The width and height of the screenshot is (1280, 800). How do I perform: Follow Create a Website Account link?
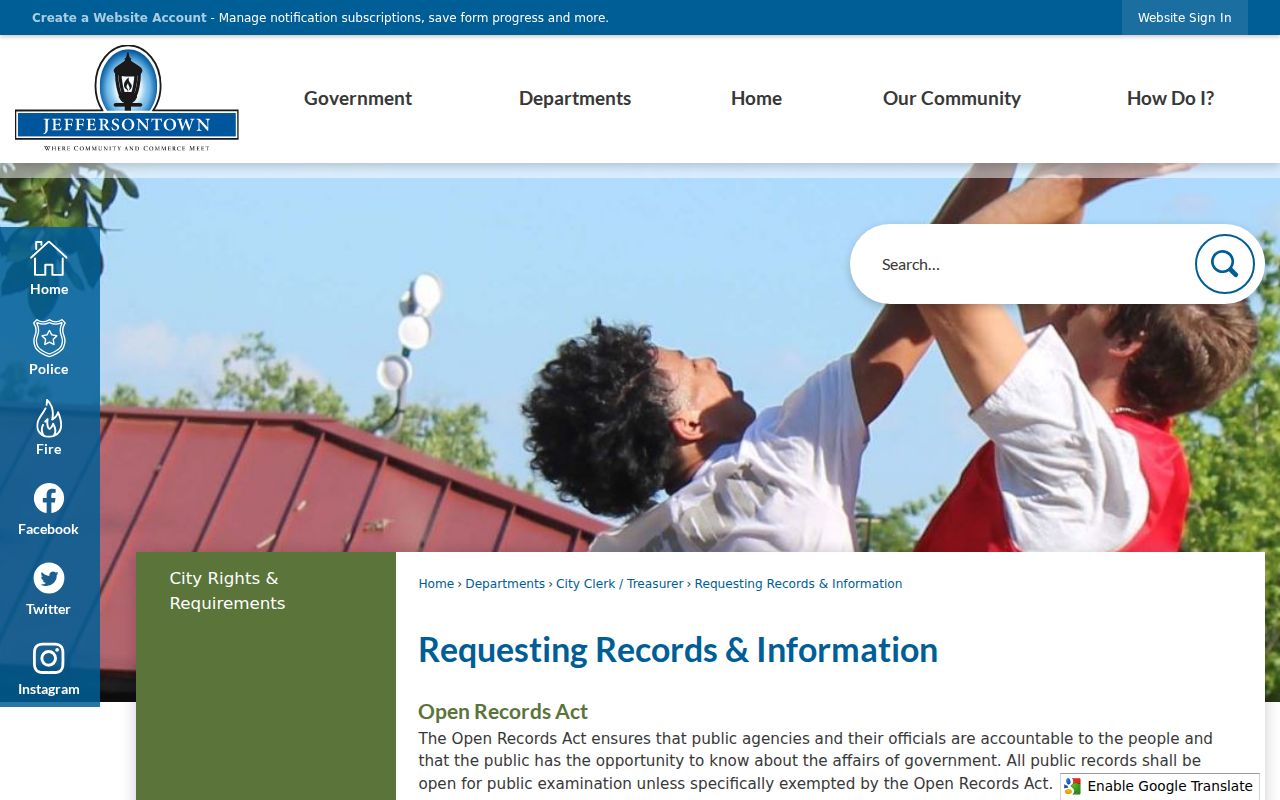(x=119, y=18)
